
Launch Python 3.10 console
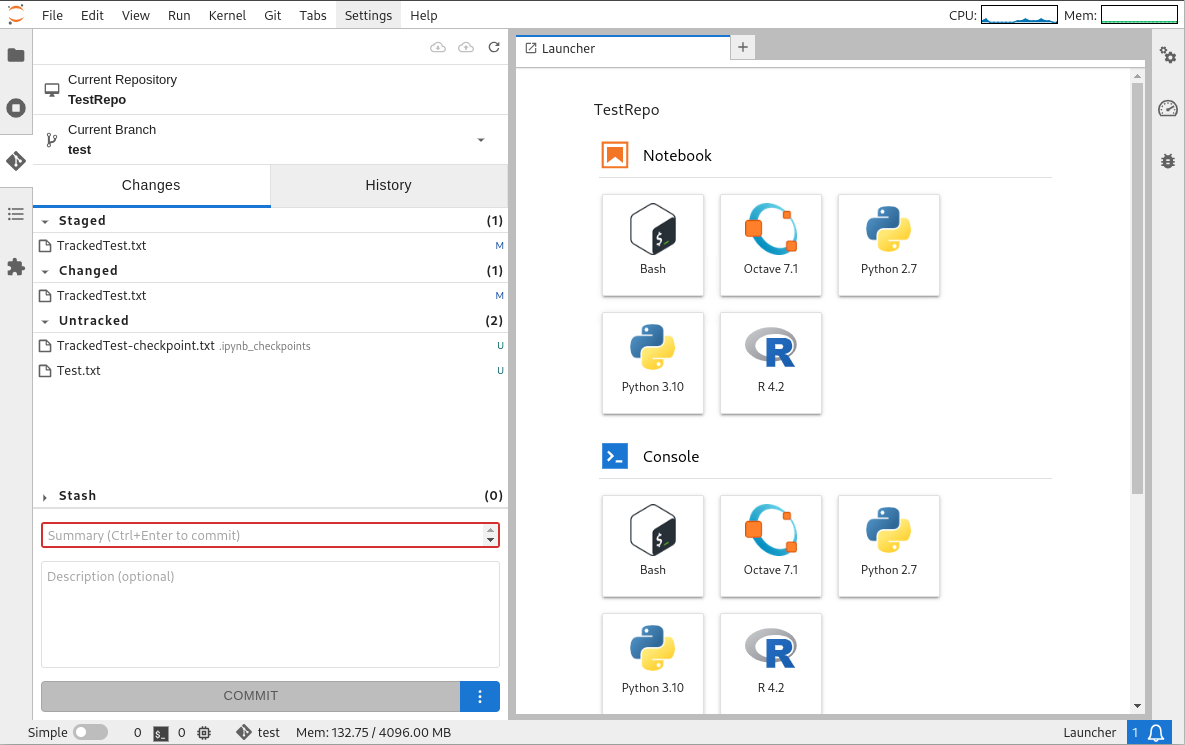653,663
